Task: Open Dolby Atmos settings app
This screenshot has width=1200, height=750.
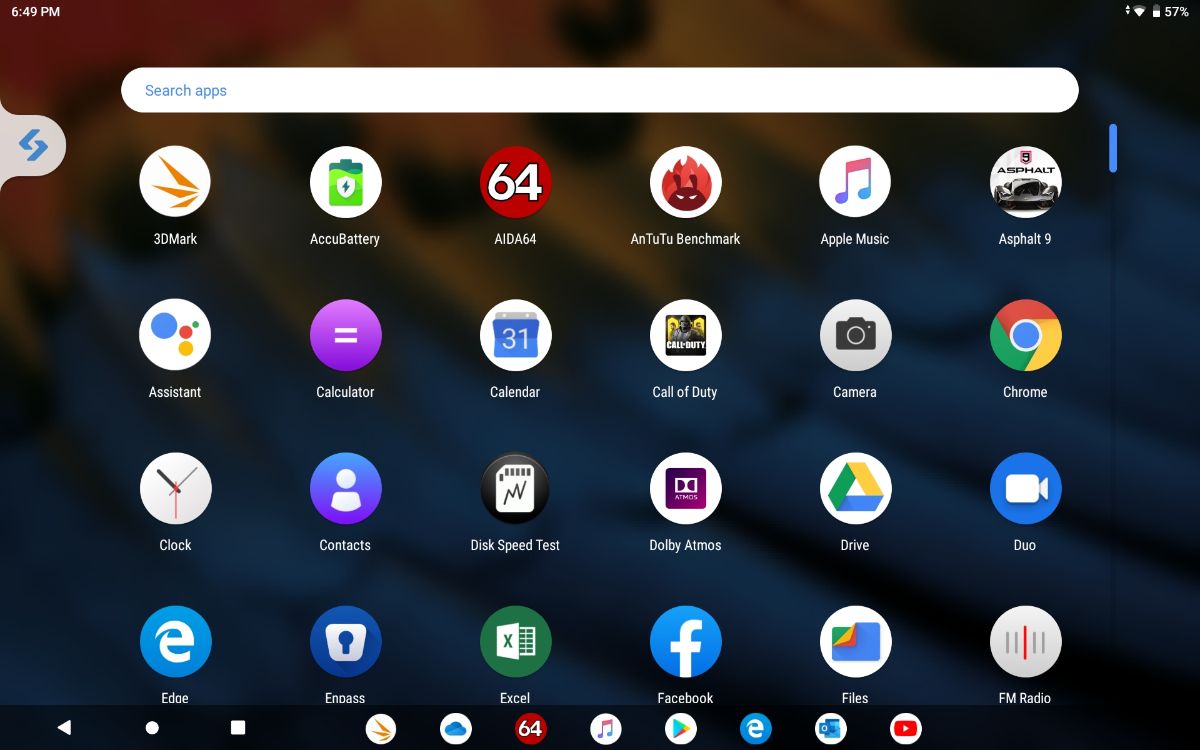Action: 685,488
